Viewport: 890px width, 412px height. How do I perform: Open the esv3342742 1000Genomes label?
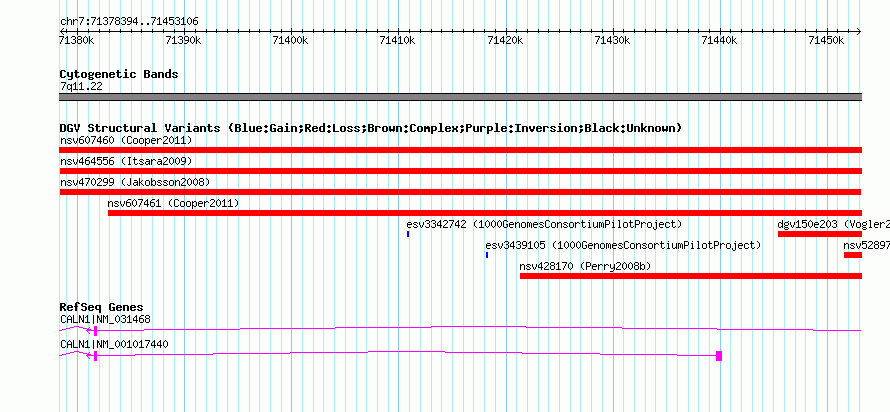pos(544,224)
